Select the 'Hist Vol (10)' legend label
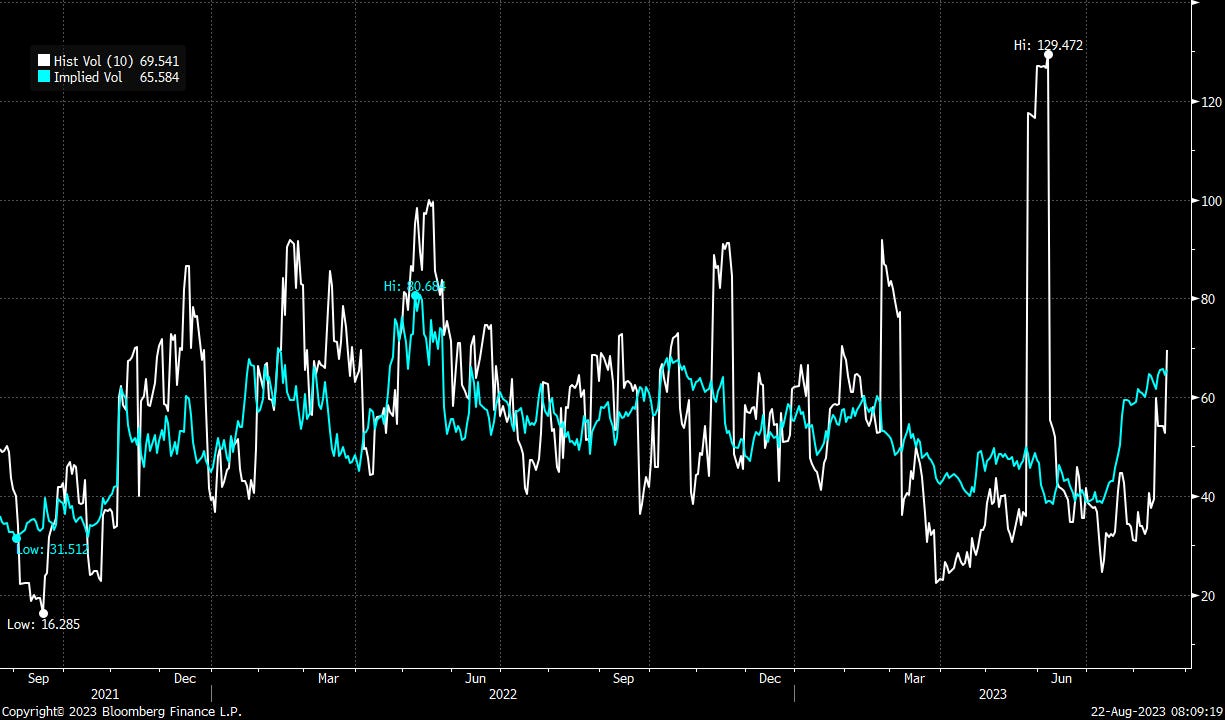The width and height of the screenshot is (1225, 720). 94,62
